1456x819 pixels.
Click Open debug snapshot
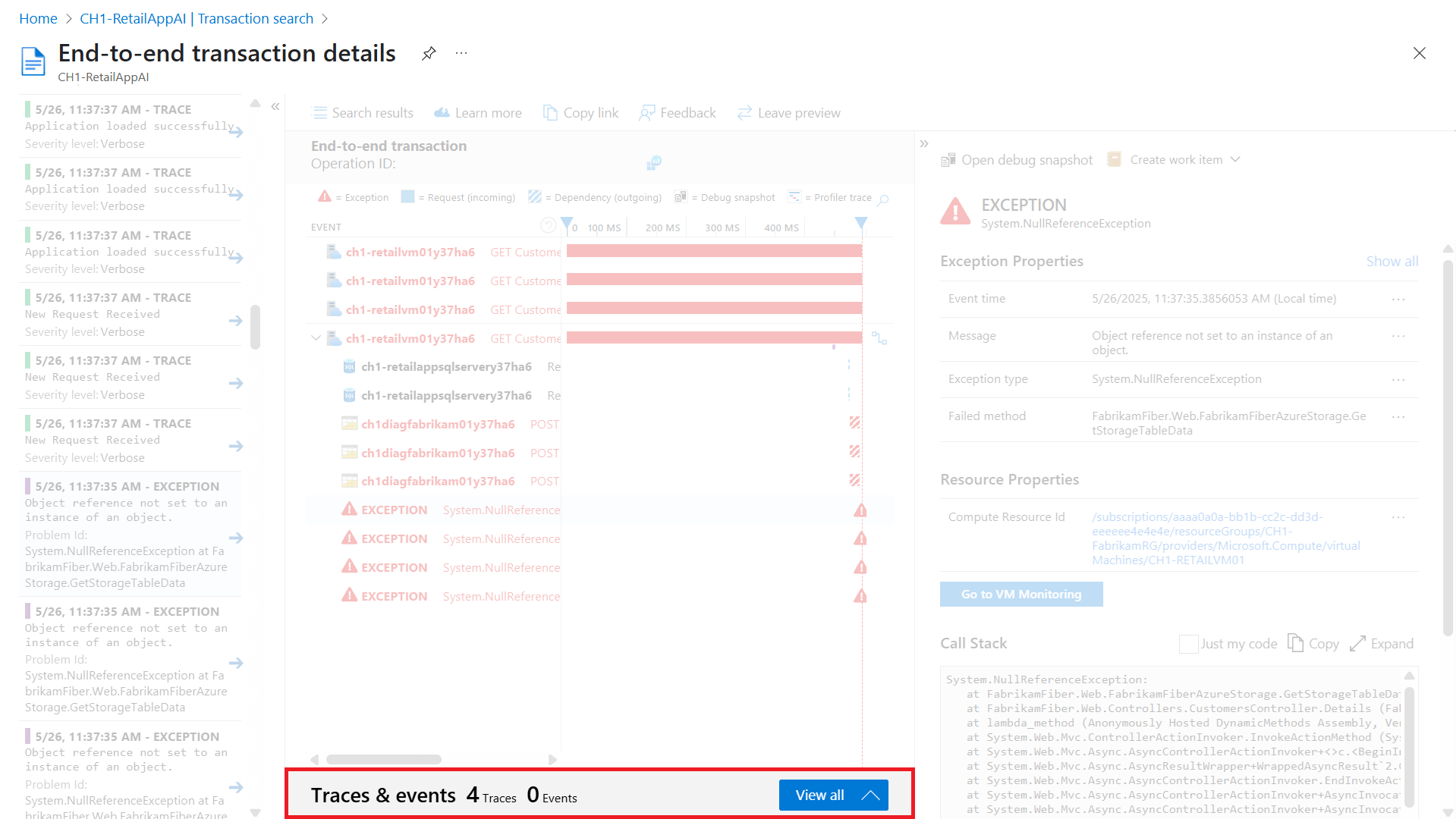click(x=1017, y=160)
